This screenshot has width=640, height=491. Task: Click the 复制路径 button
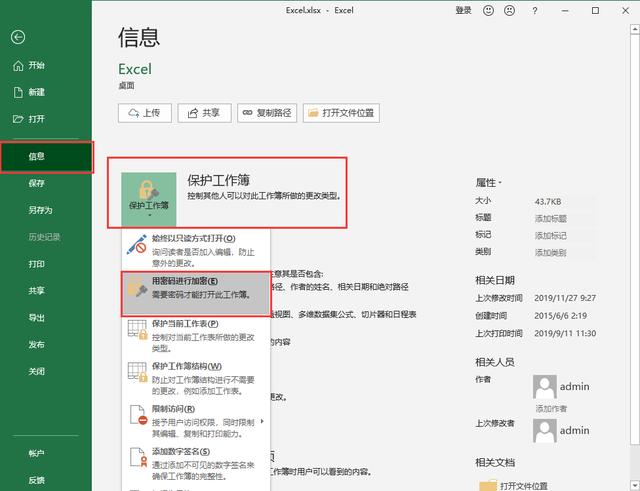(x=267, y=113)
